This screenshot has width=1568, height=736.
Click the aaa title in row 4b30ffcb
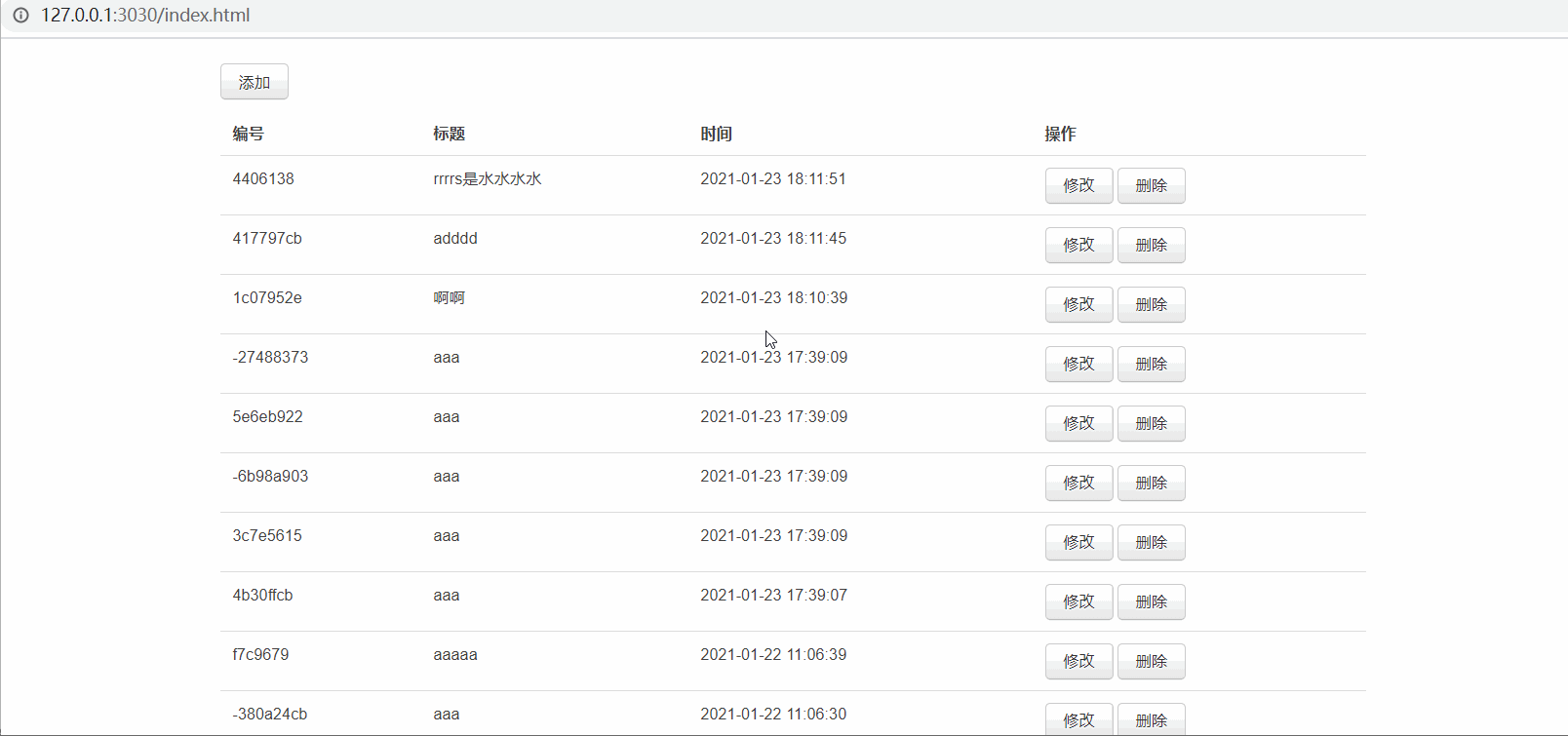pyautogui.click(x=447, y=596)
